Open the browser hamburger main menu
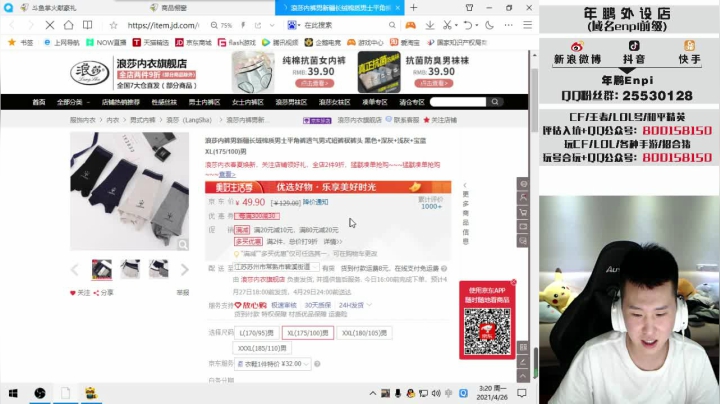720x404 pixels. tap(528, 25)
